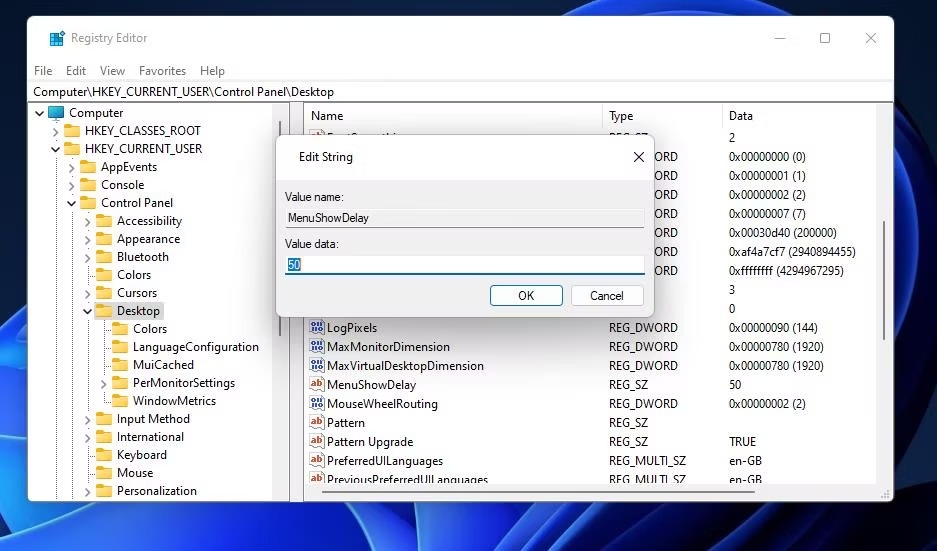Expand the Accessibility key
The width and height of the screenshot is (937, 551).
(88, 221)
